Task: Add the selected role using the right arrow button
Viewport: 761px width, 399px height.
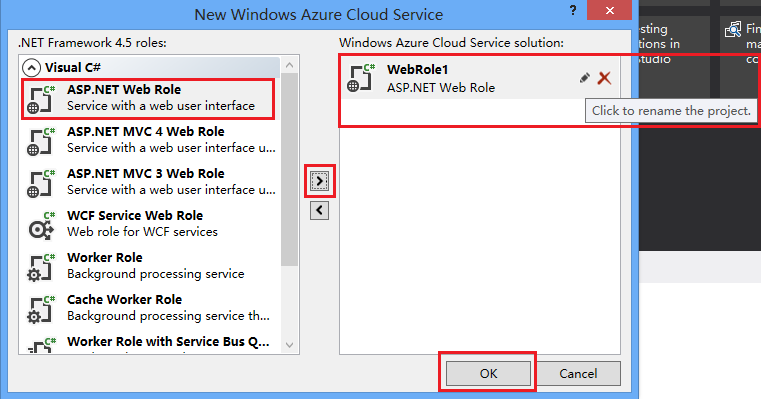Action: point(319,181)
